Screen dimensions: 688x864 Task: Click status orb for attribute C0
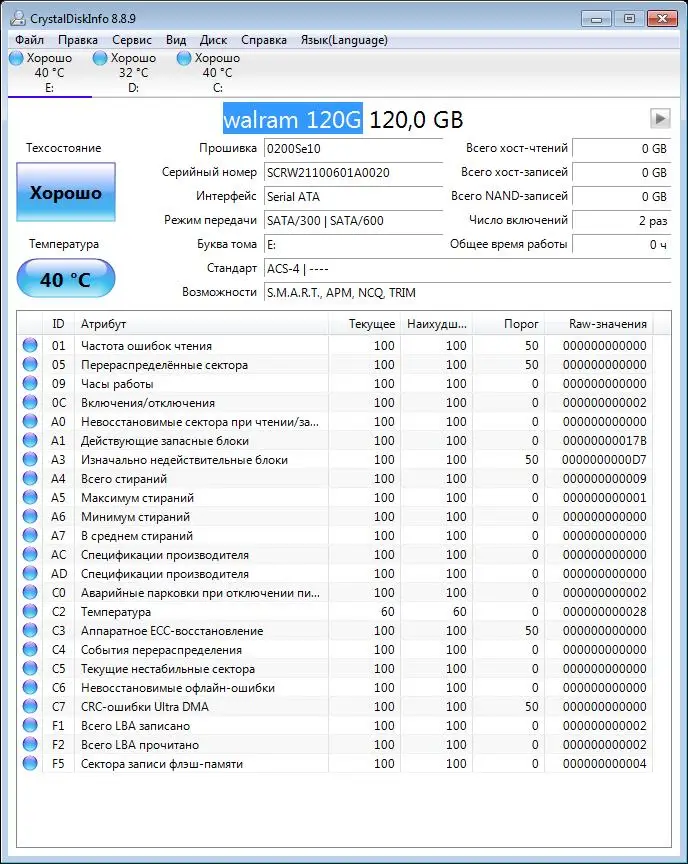[x=30, y=592]
